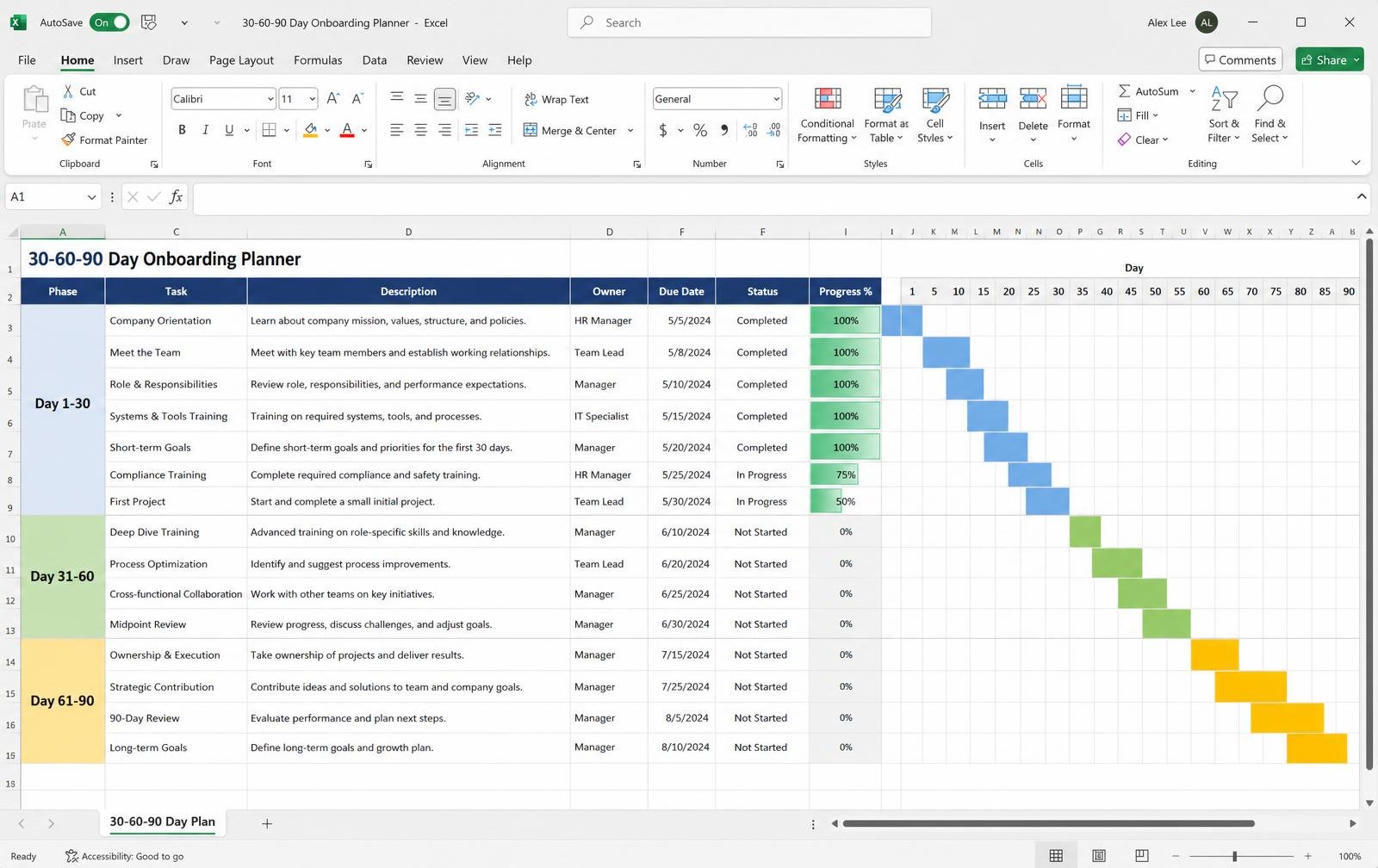Click in the Search box

(x=749, y=22)
